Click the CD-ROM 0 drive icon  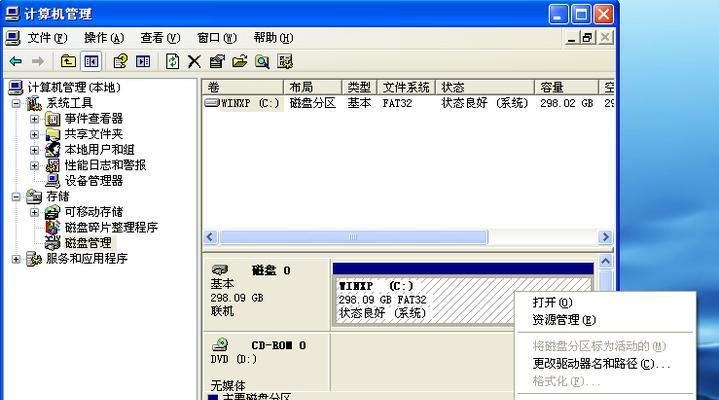click(x=220, y=344)
